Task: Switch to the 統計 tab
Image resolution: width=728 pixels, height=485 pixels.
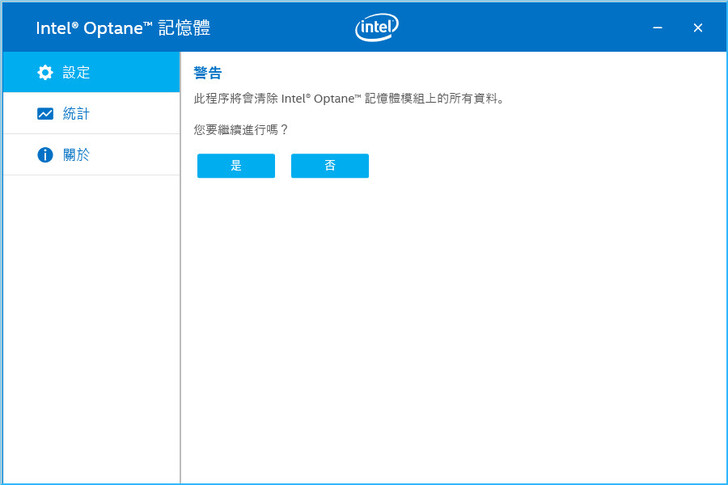Action: (x=76, y=114)
